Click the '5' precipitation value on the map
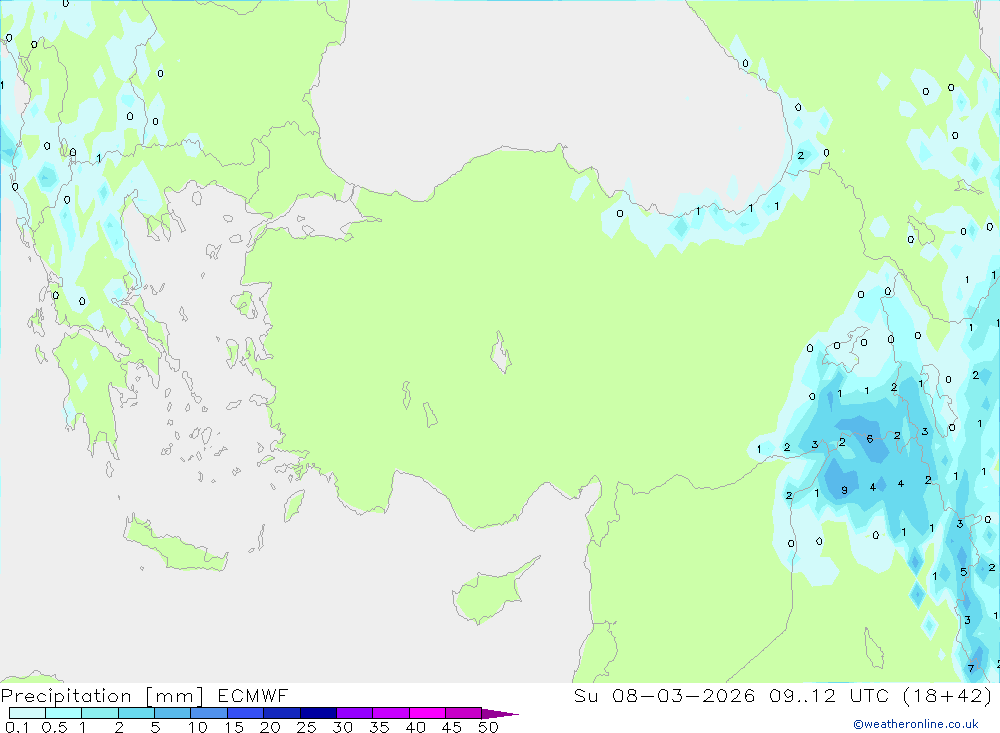The height and width of the screenshot is (733, 1000). tap(964, 572)
